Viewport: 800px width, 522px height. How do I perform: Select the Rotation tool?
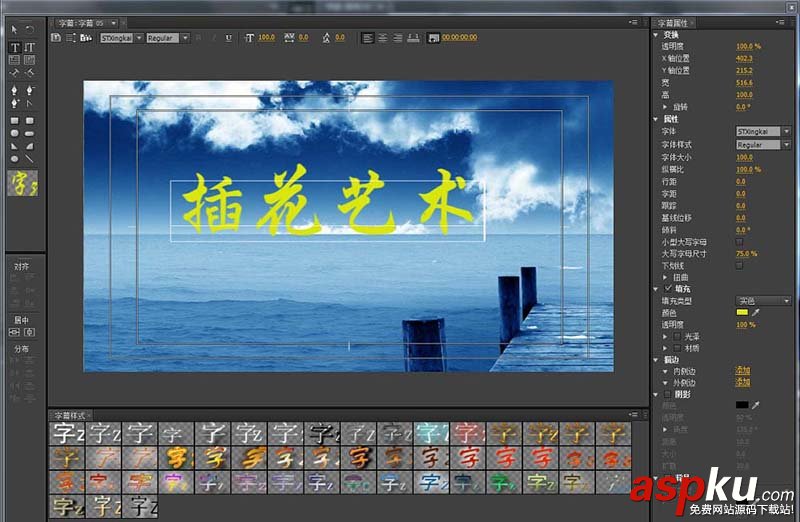click(x=30, y=30)
